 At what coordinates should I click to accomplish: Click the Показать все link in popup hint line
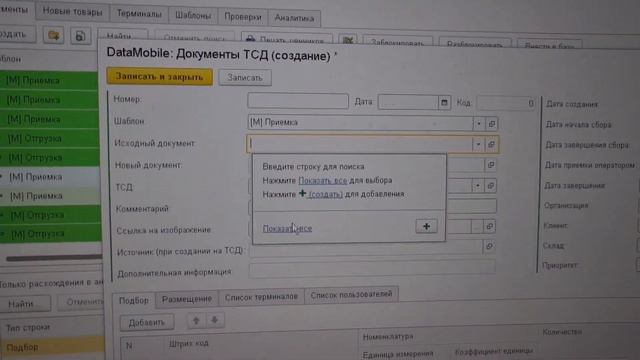pyautogui.click(x=322, y=180)
